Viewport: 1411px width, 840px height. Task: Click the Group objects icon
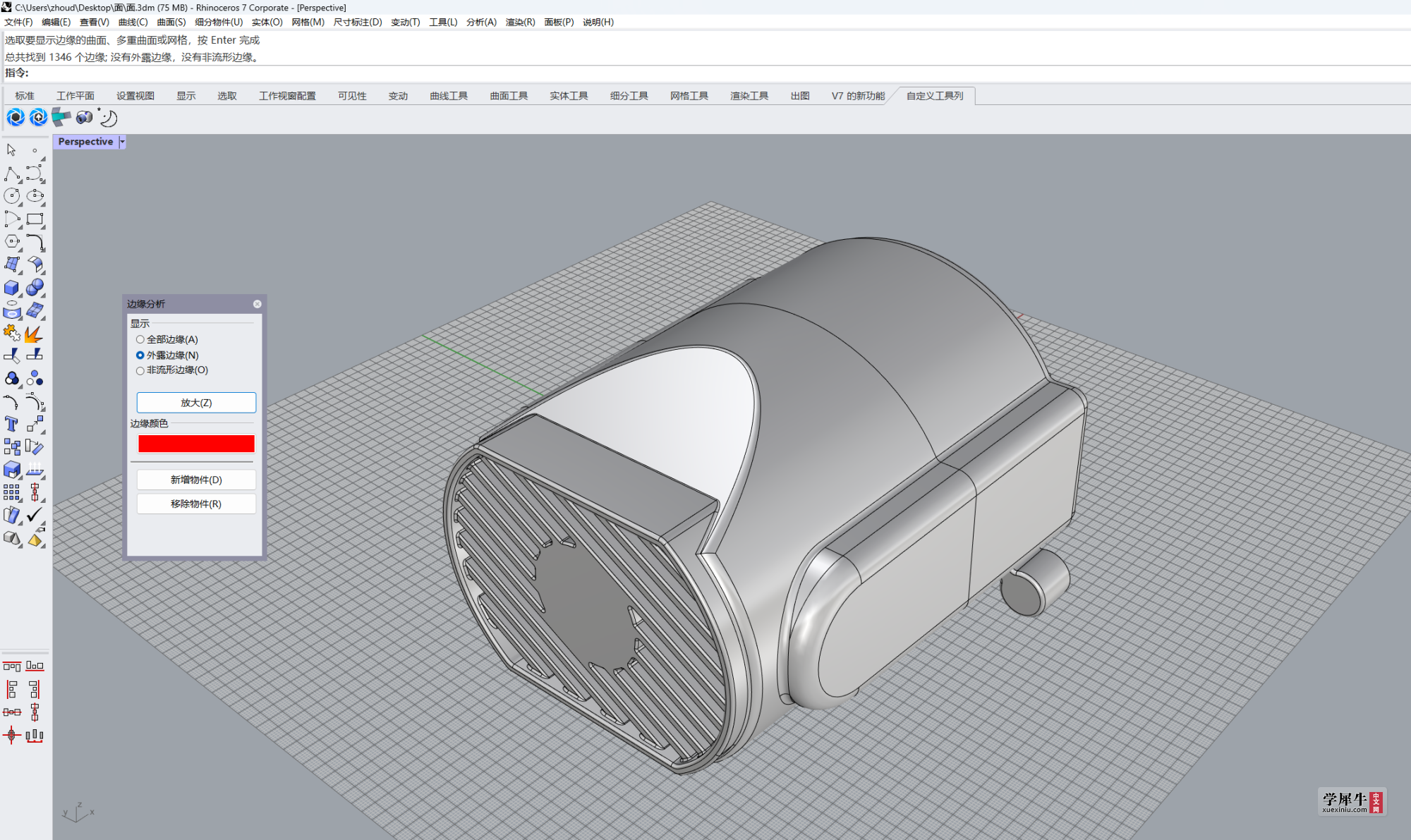pyautogui.click(x=11, y=379)
